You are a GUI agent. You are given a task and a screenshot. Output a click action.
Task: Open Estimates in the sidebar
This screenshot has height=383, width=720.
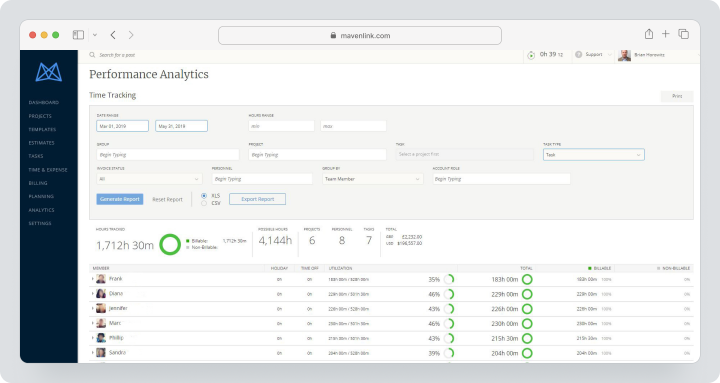[41, 143]
